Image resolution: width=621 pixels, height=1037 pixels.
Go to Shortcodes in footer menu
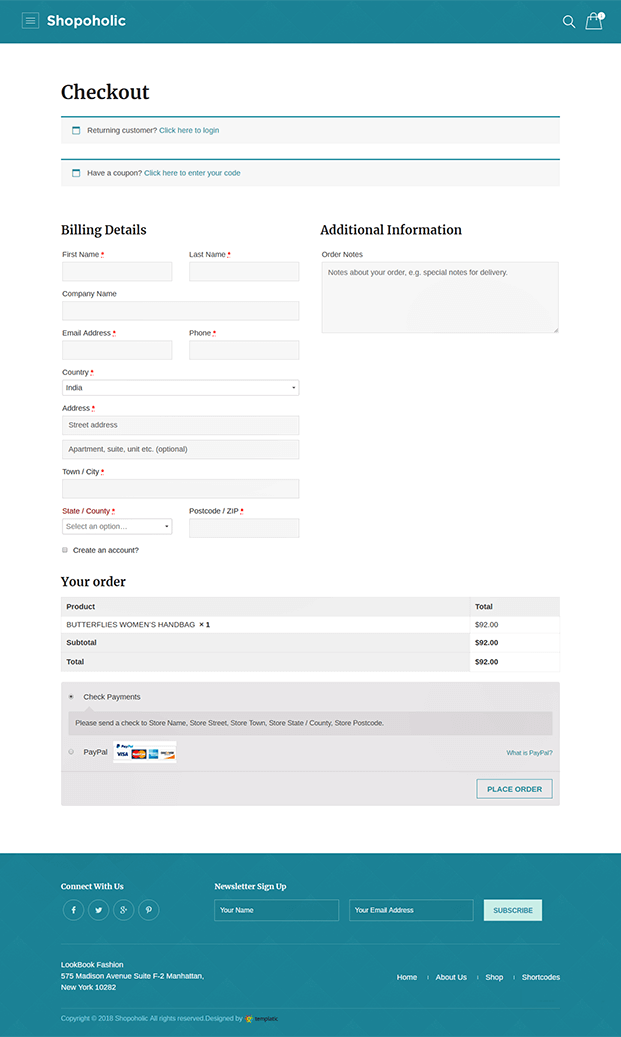click(x=540, y=977)
